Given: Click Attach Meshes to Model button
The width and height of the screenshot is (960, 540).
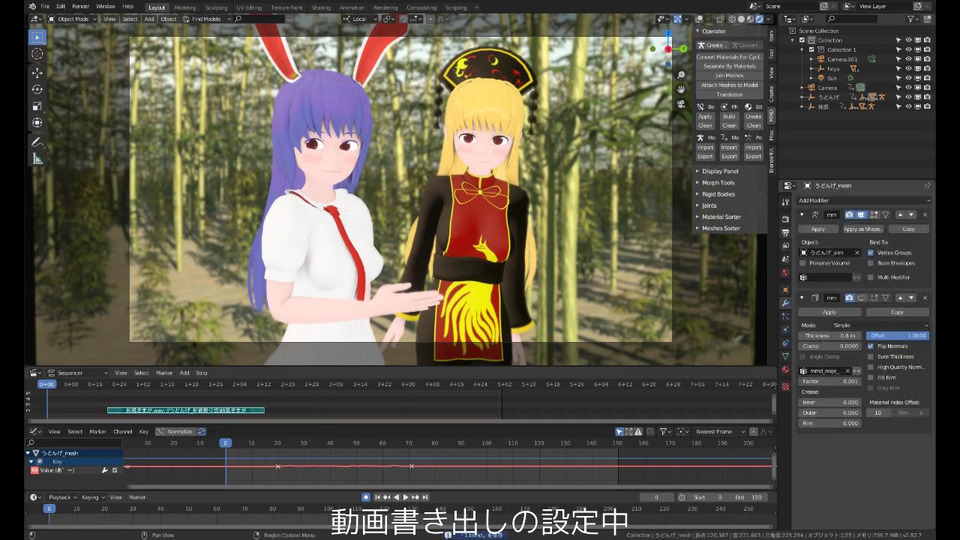Looking at the screenshot, I should (729, 85).
